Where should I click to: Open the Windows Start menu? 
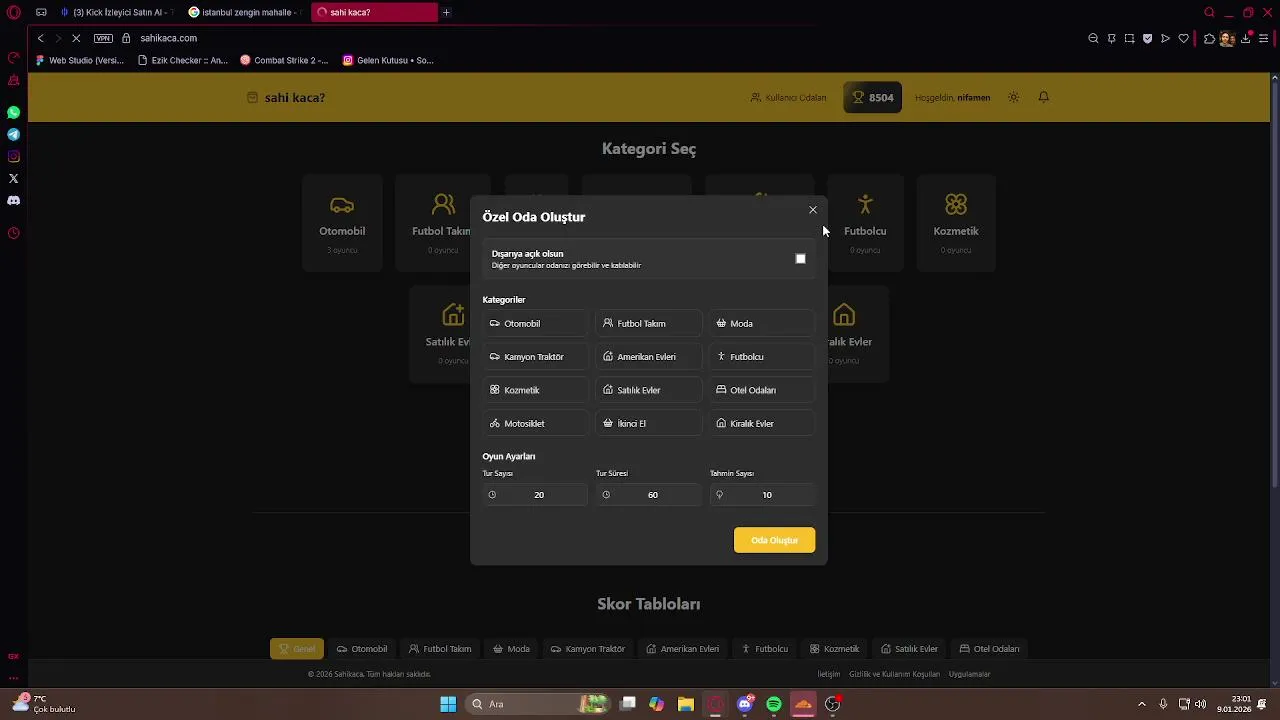[x=448, y=704]
